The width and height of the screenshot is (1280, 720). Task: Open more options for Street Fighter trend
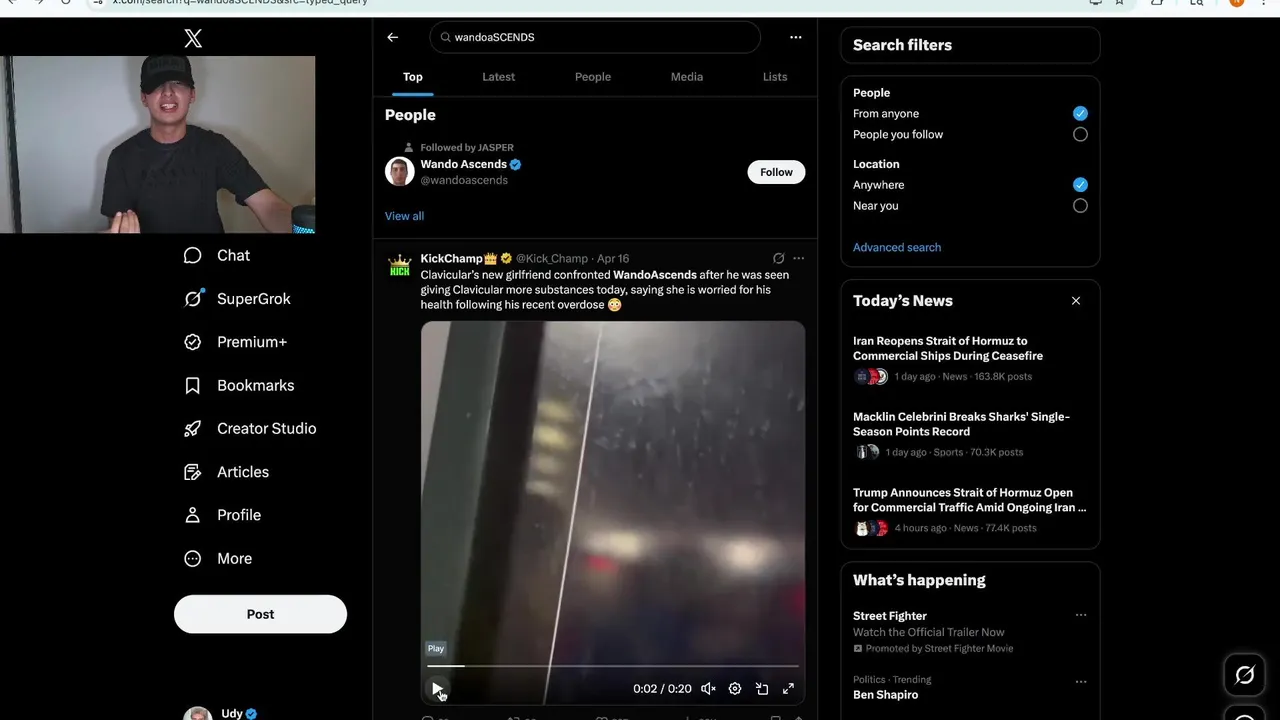tap(1081, 616)
